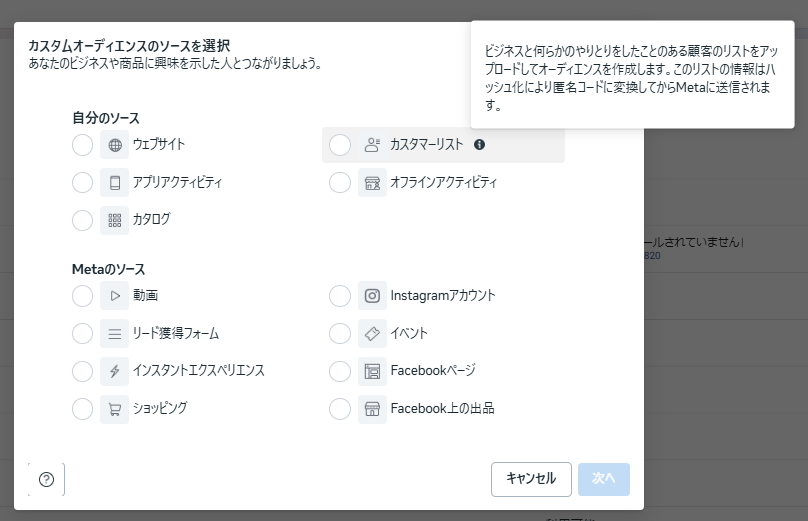Select the Facebook上の出品 radio button
808x521 pixels.
[340, 408]
